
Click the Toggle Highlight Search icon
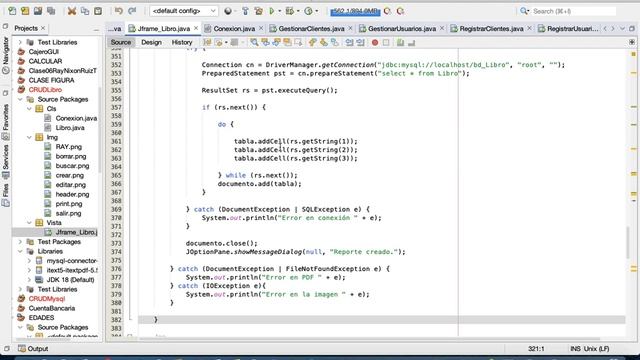click(287, 42)
